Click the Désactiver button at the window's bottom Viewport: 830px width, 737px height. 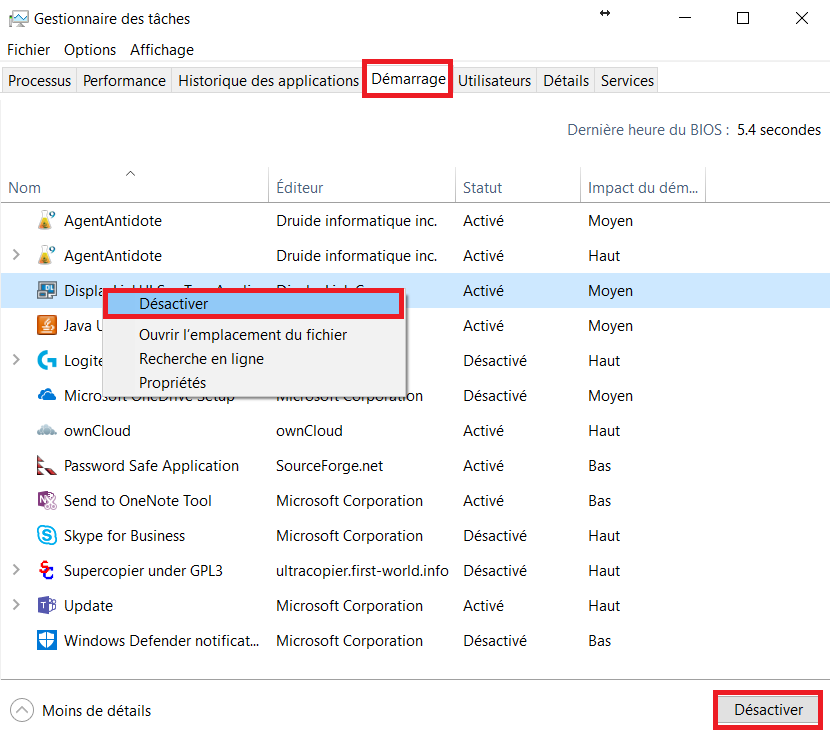tap(768, 710)
